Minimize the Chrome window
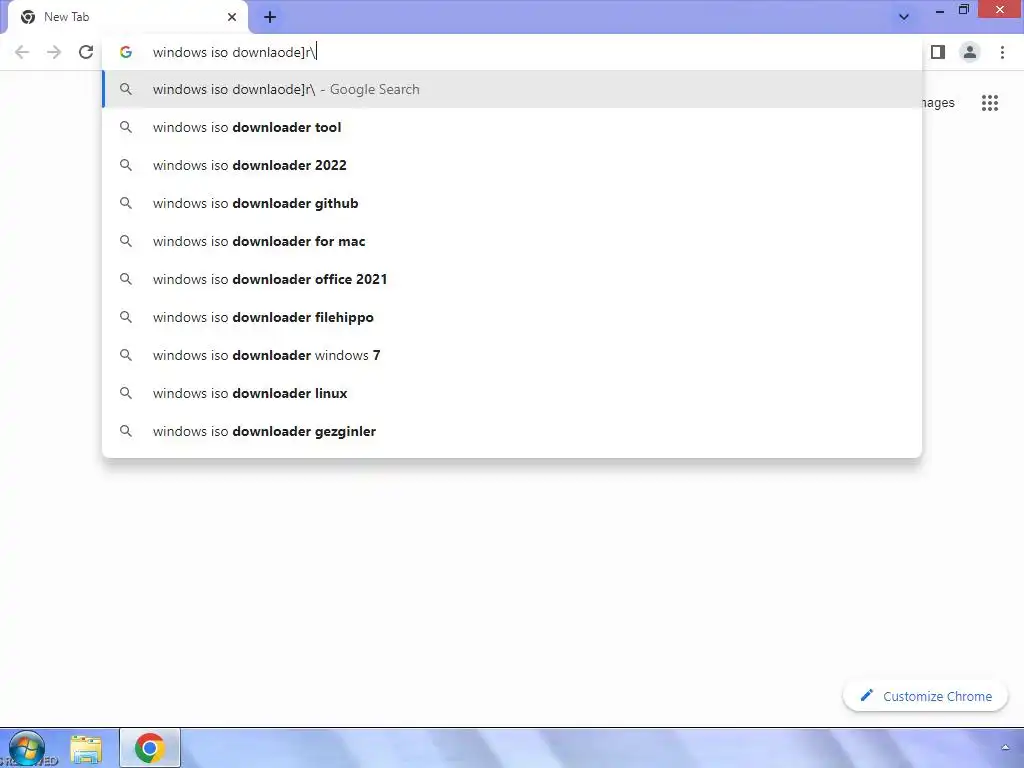 click(940, 10)
